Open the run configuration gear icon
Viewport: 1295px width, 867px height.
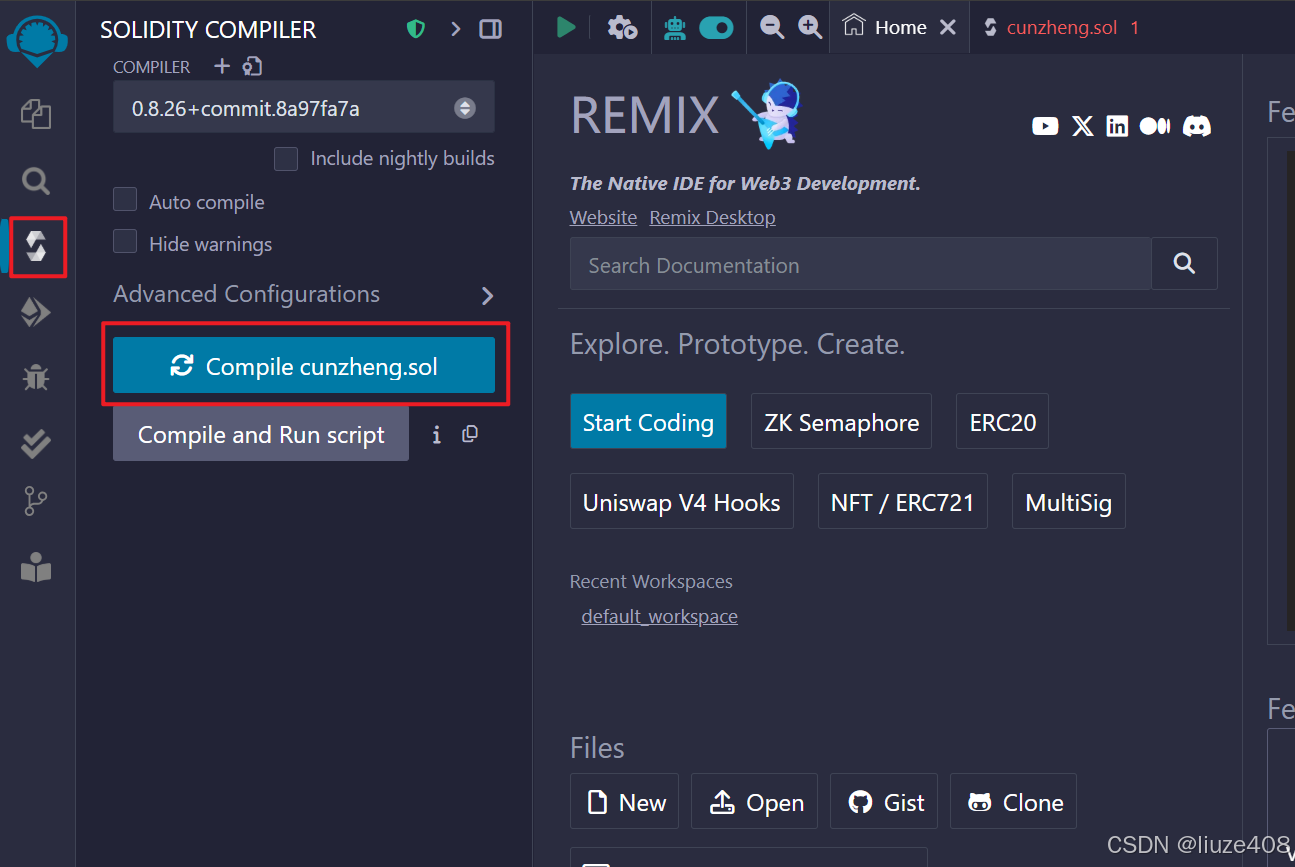[x=622, y=28]
